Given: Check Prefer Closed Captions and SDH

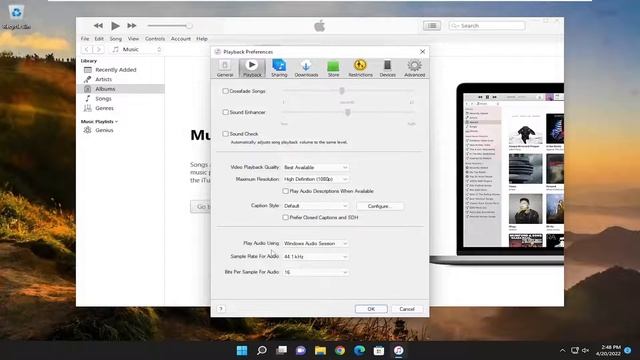Looking at the screenshot, I should pos(286,218).
